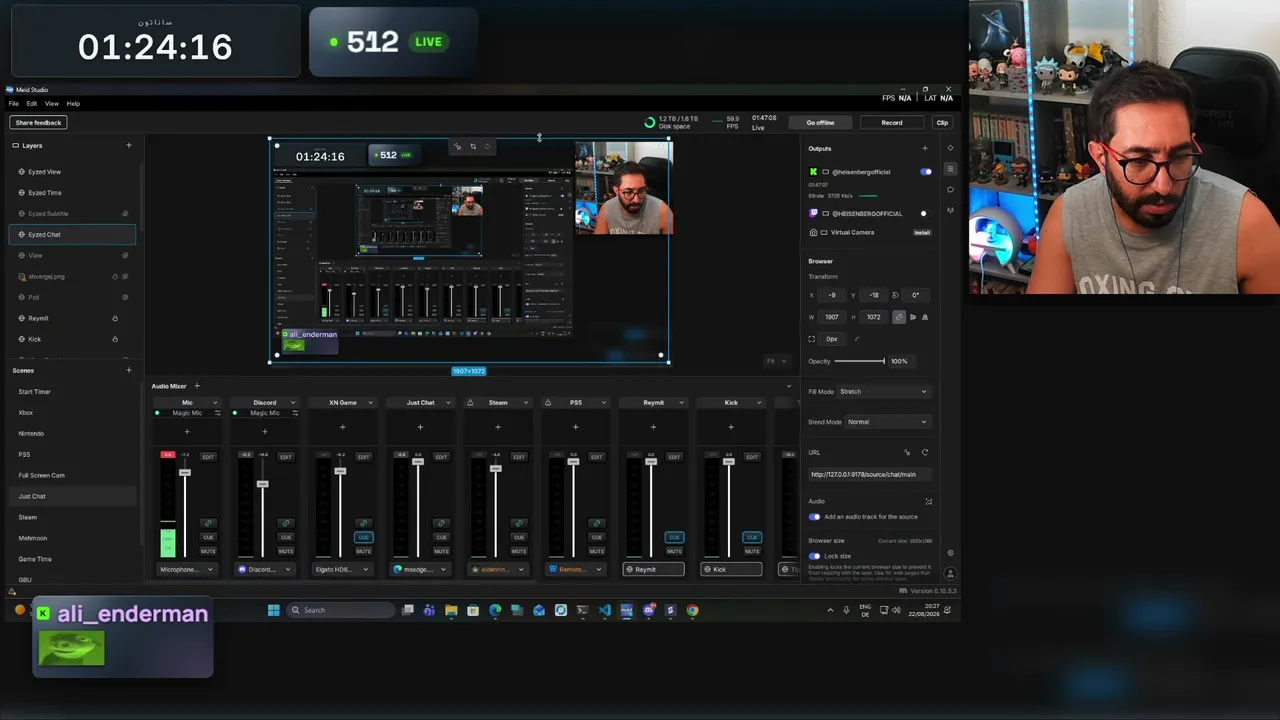1280x720 pixels.
Task: Toggle link icon on the Mic channel
Action: click(x=208, y=523)
